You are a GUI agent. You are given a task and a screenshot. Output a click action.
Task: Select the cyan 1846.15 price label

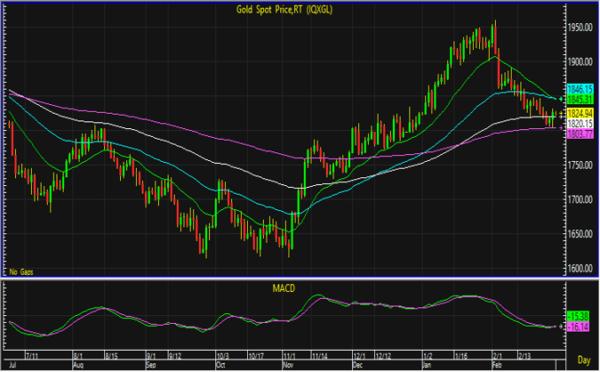[x=580, y=90]
